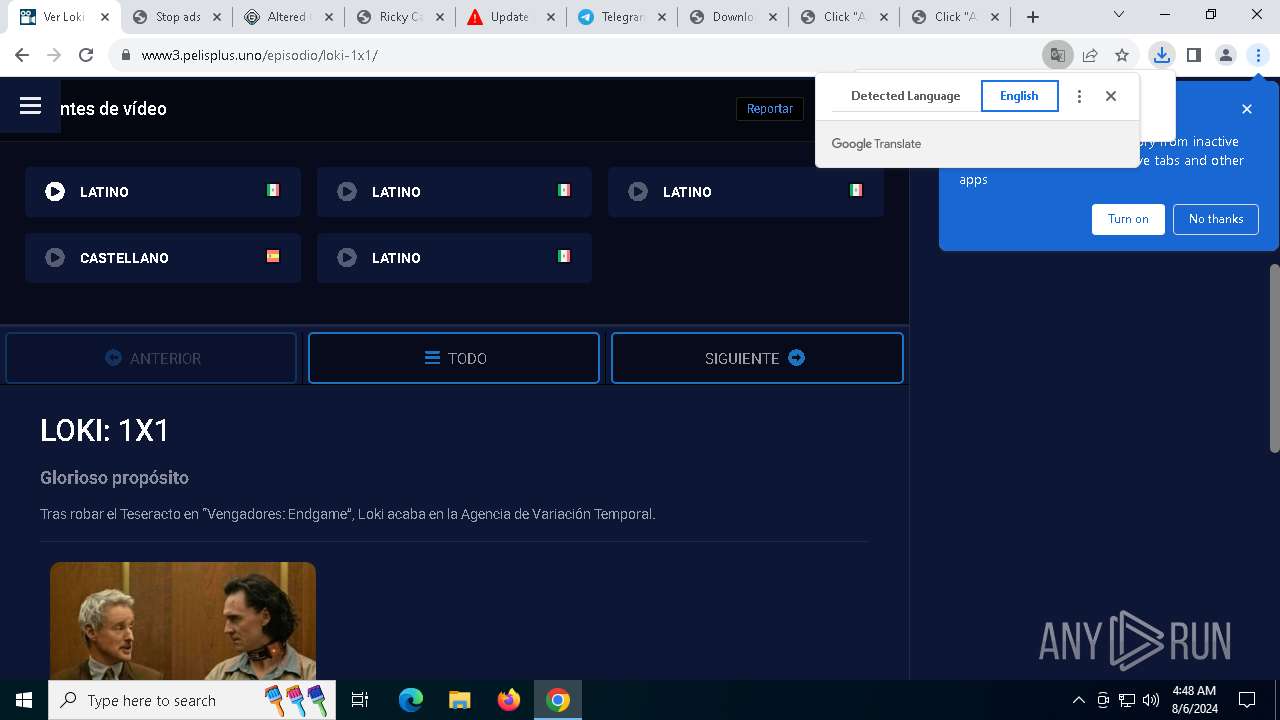Image resolution: width=1280 pixels, height=720 pixels.
Task: Open File Explorer from taskbar
Action: tap(459, 700)
